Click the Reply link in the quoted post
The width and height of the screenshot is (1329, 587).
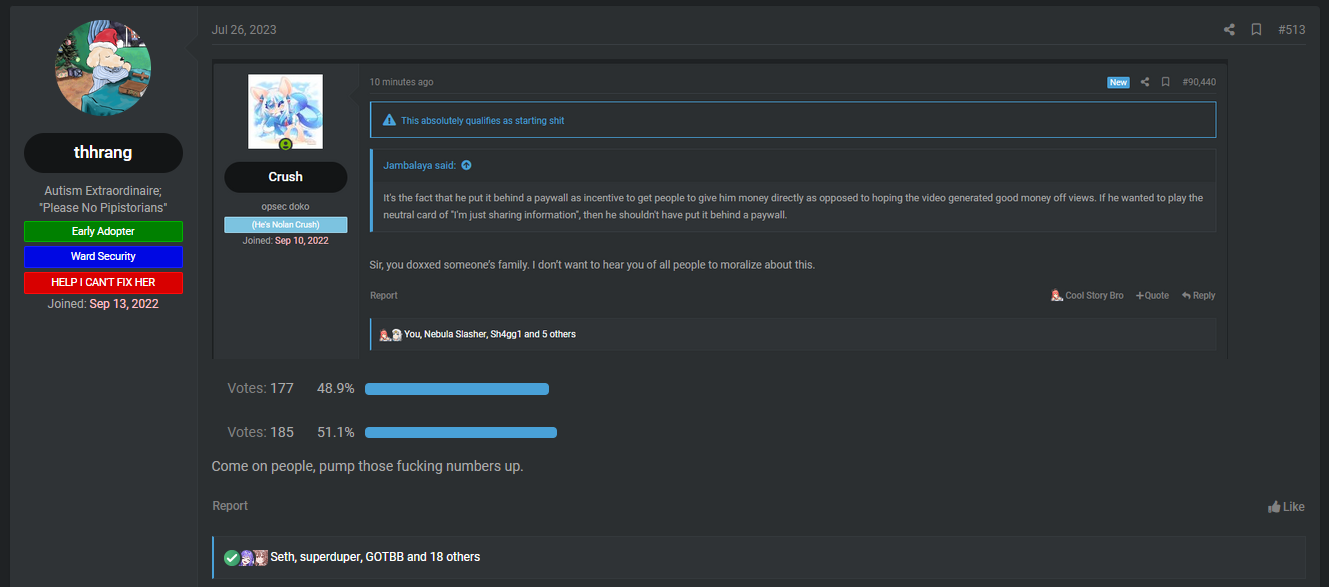1198,295
